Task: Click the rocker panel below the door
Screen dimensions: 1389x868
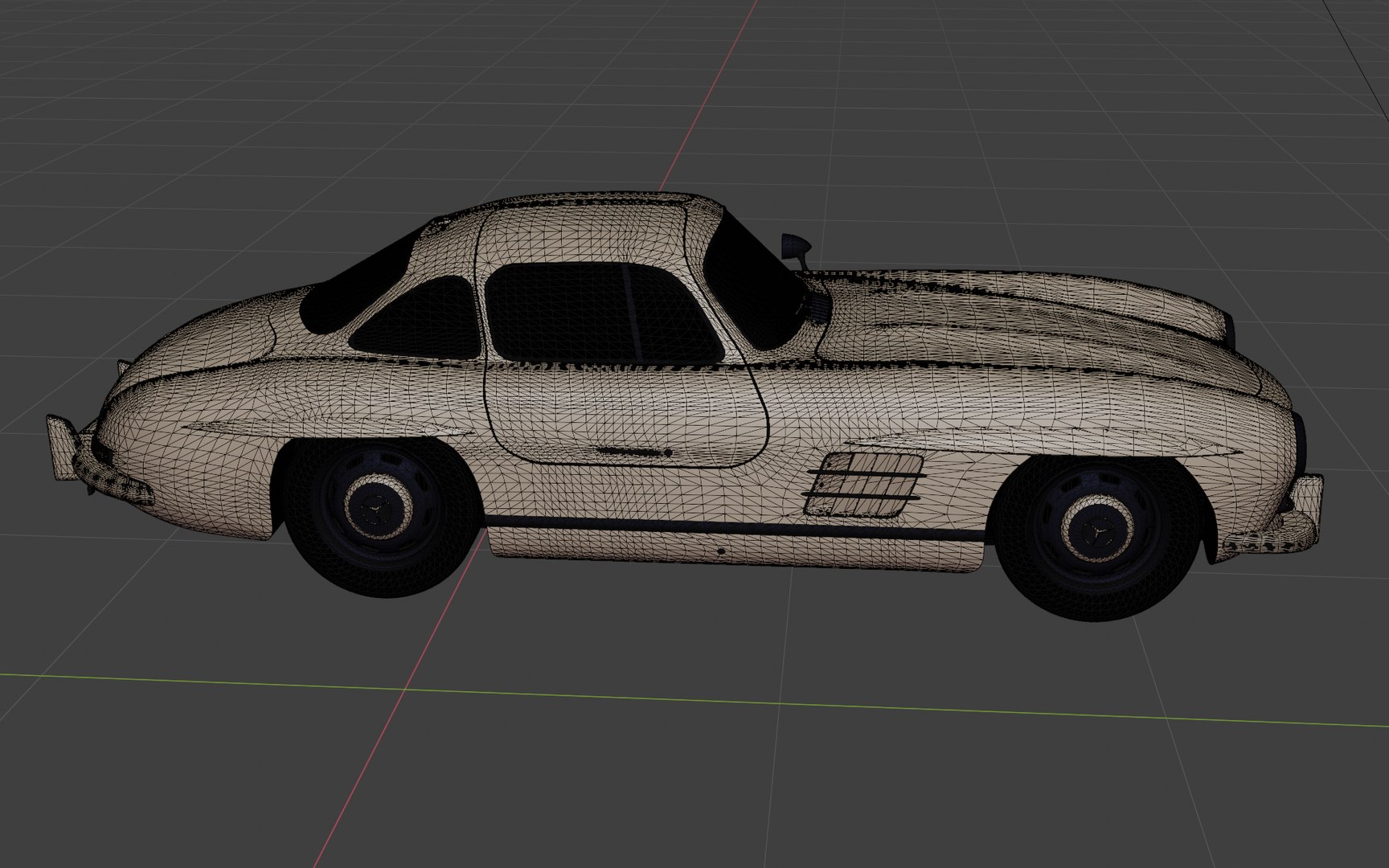Action: [735, 545]
